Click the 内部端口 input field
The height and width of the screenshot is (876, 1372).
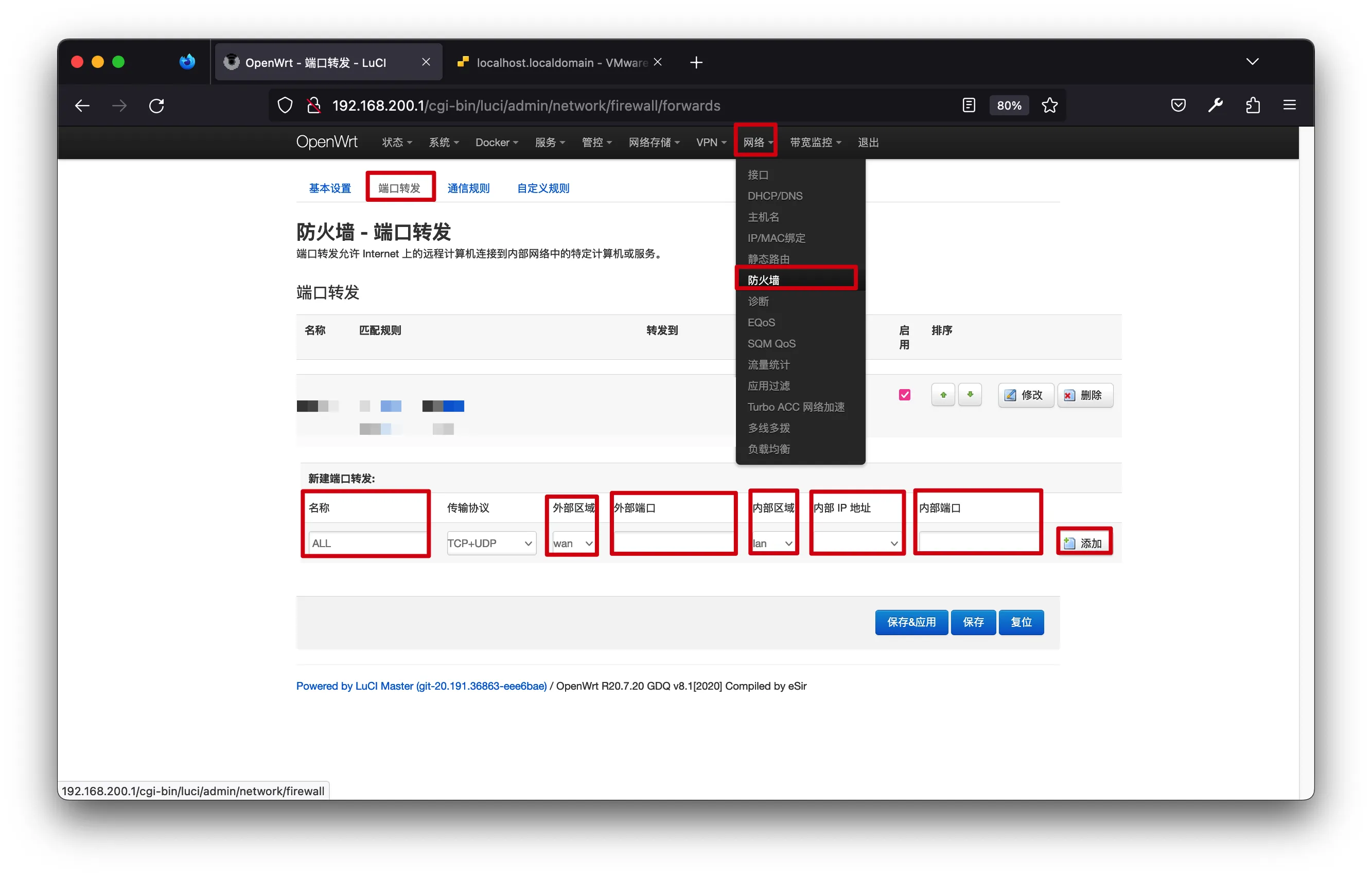tap(978, 543)
